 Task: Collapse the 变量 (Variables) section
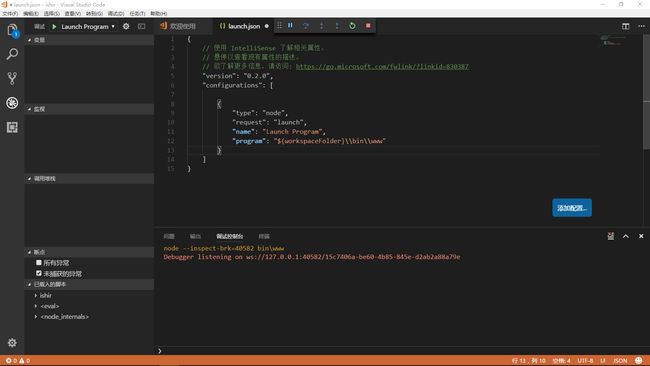pyautogui.click(x=89, y=40)
